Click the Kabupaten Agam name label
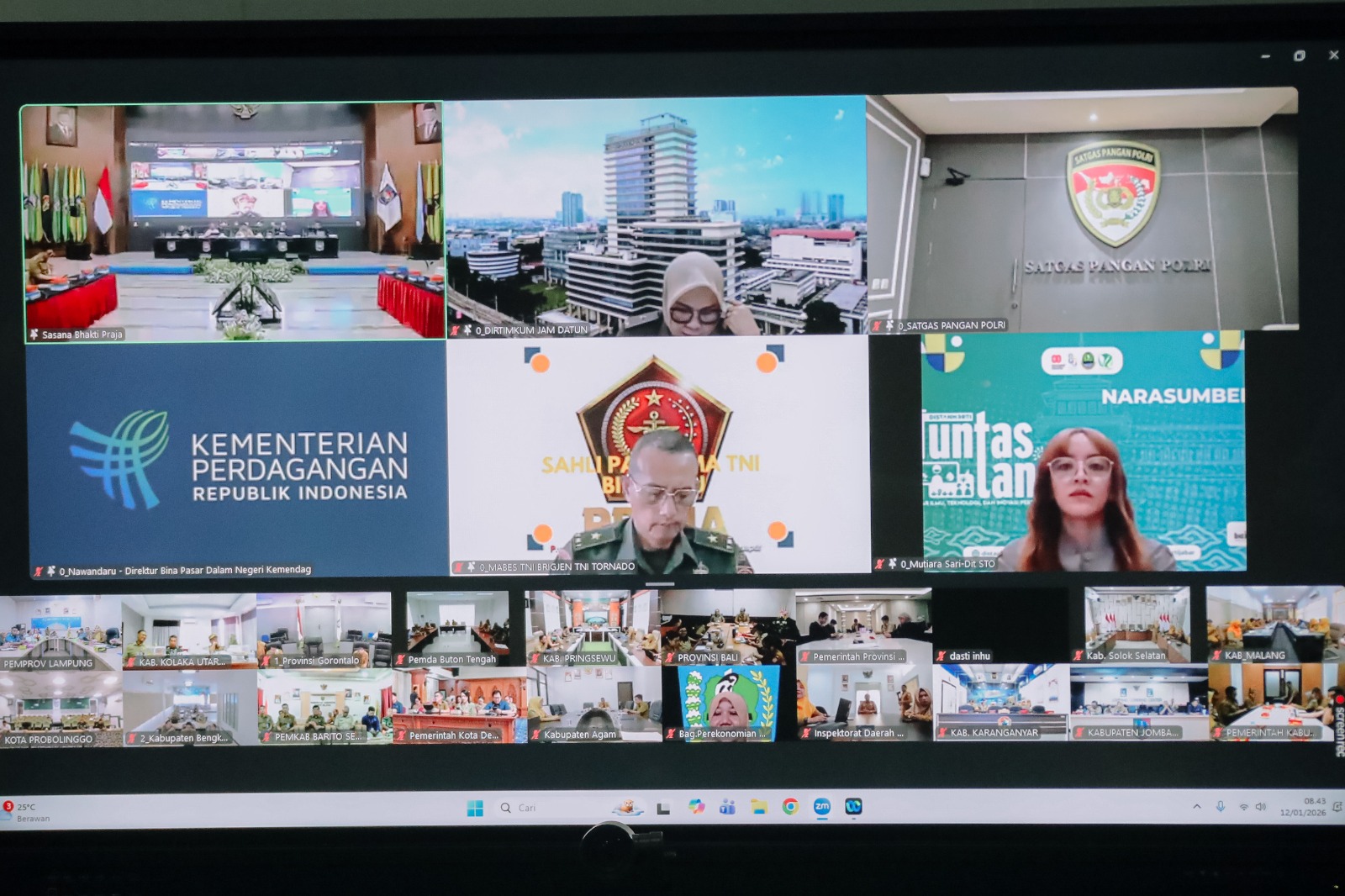This screenshot has height=896, width=1345. tap(582, 734)
